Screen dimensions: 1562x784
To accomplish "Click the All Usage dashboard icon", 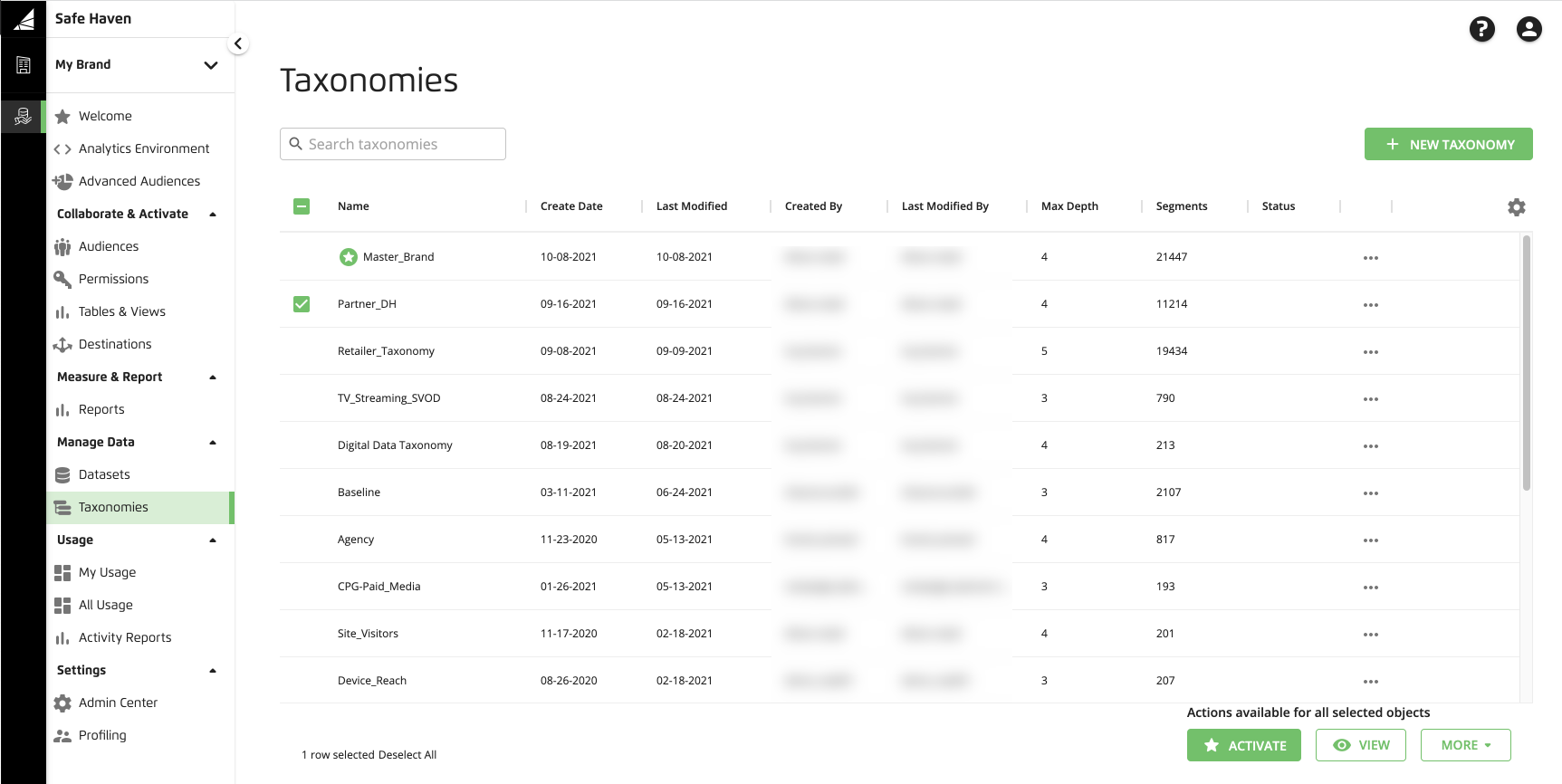I will coord(62,605).
